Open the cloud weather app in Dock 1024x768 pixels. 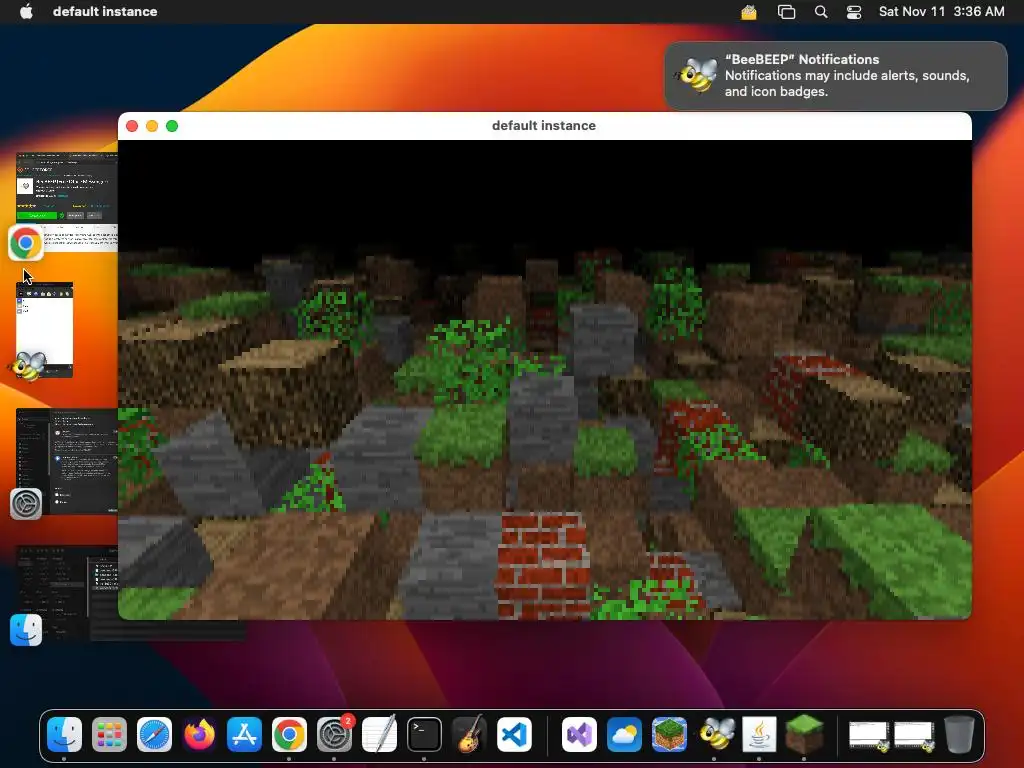[624, 734]
